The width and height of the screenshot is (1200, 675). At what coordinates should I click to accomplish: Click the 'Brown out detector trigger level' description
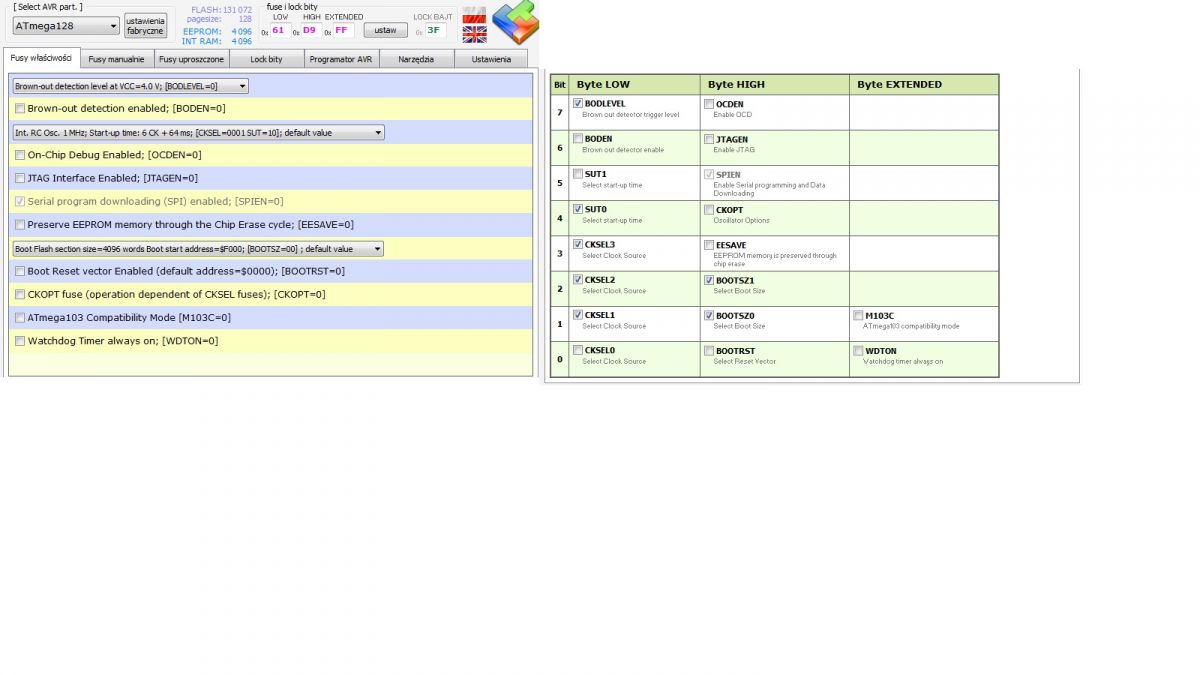click(630, 115)
